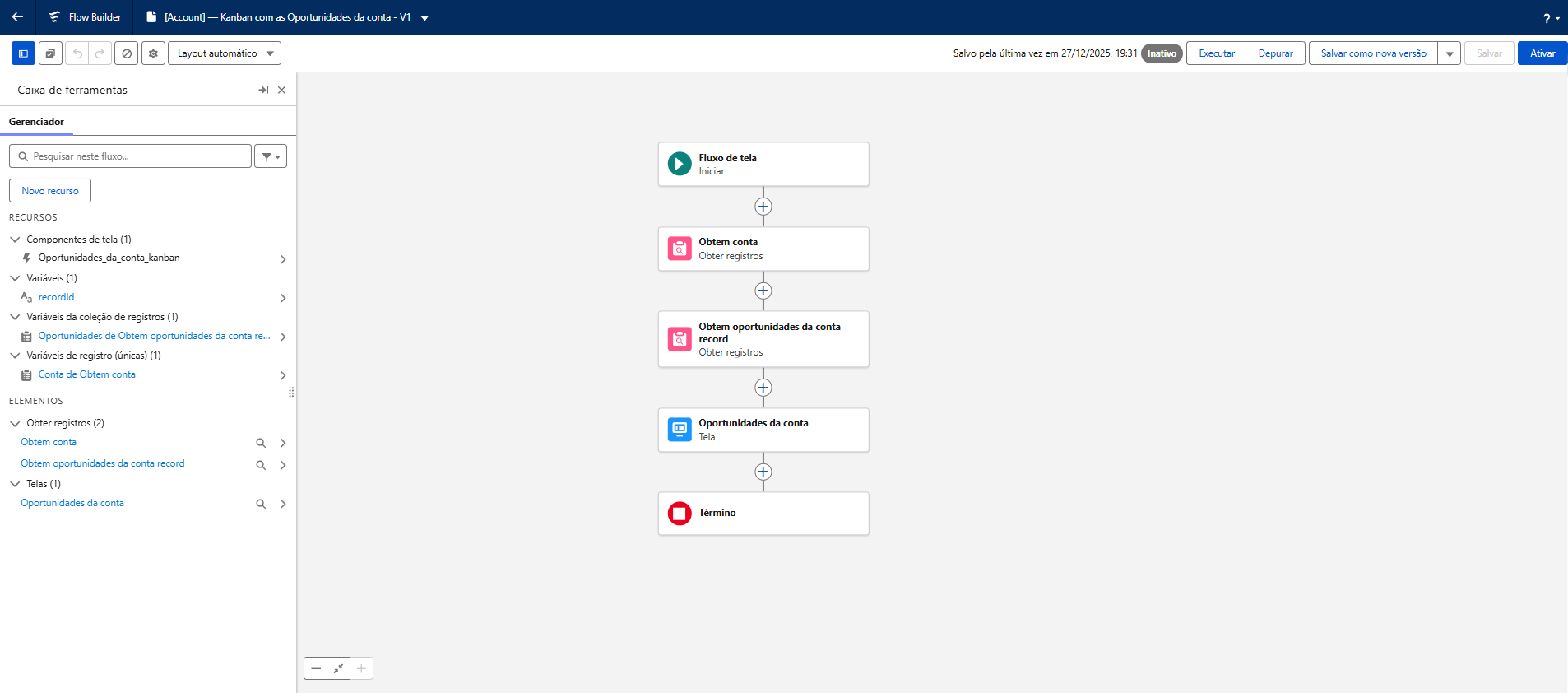Click Salvar como nova versão

point(1373,53)
